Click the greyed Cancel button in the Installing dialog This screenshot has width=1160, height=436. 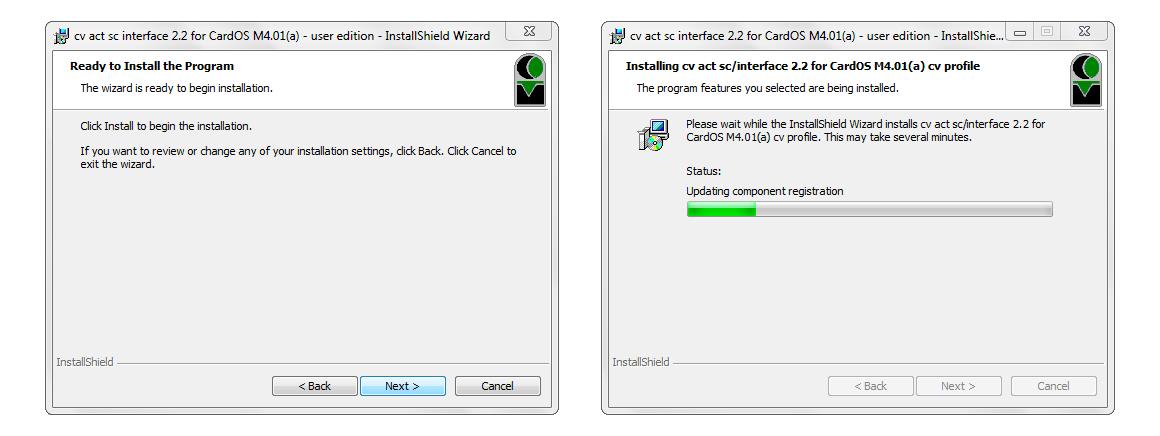[1053, 386]
